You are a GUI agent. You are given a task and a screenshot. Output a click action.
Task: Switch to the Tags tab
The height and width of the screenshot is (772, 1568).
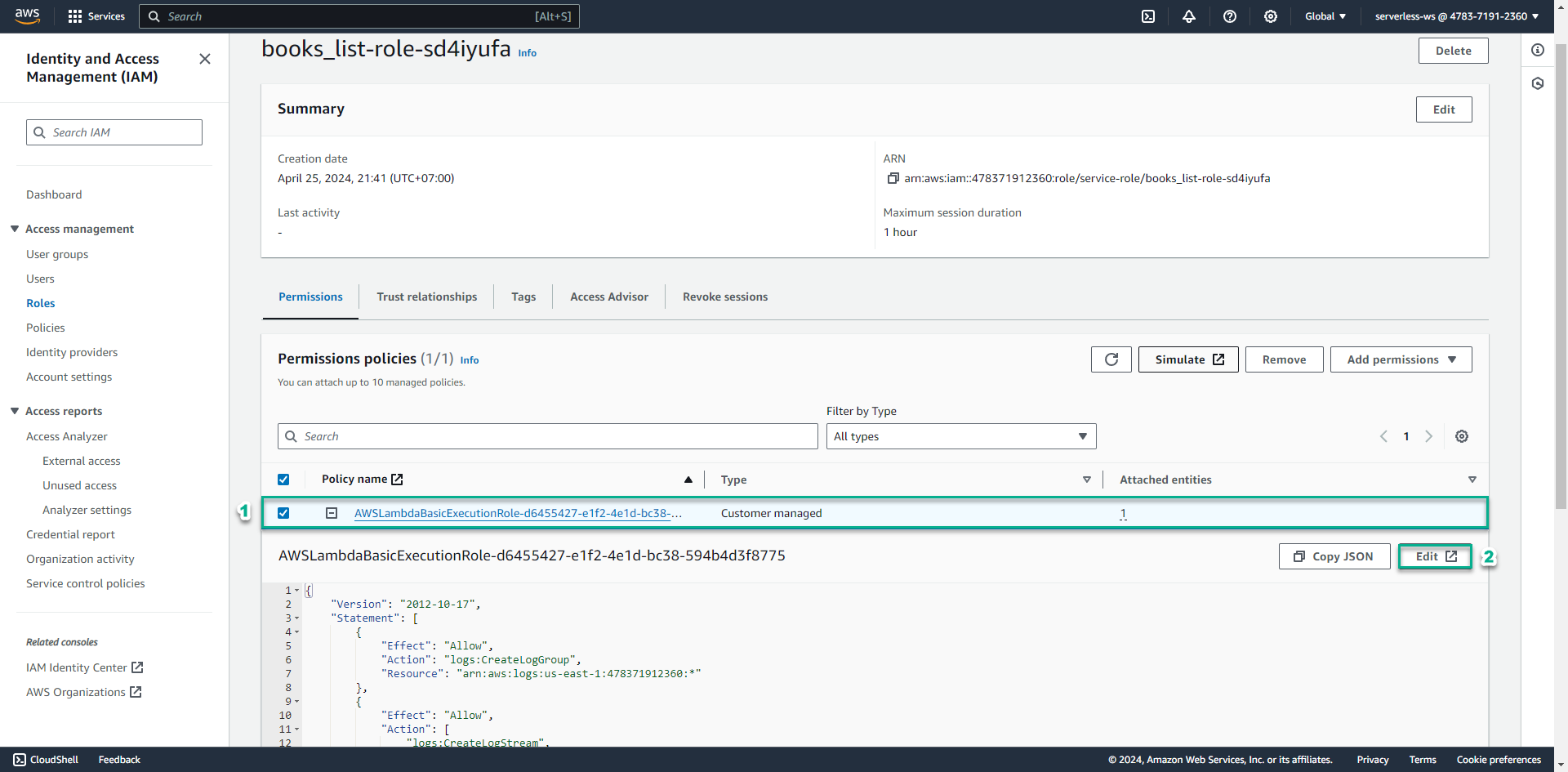[523, 297]
